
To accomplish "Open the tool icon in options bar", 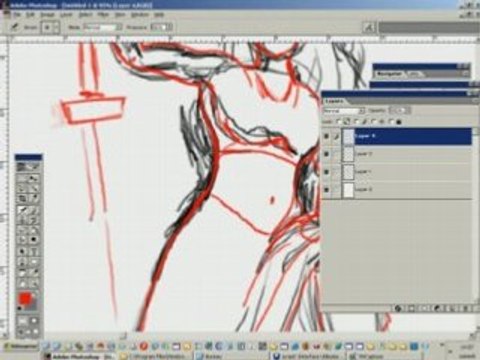I will tap(14, 27).
